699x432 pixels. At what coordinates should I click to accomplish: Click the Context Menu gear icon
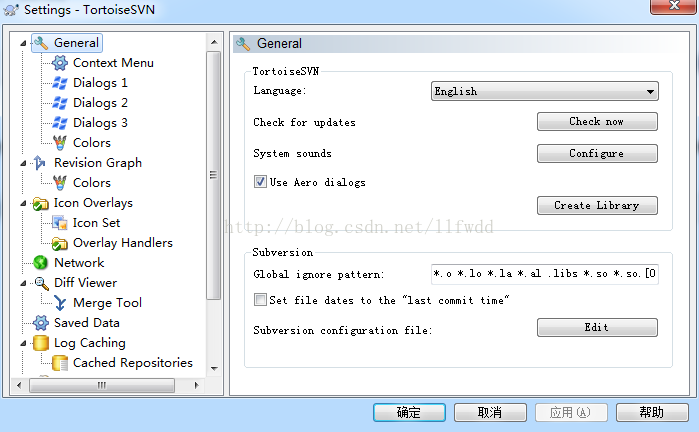(x=60, y=63)
